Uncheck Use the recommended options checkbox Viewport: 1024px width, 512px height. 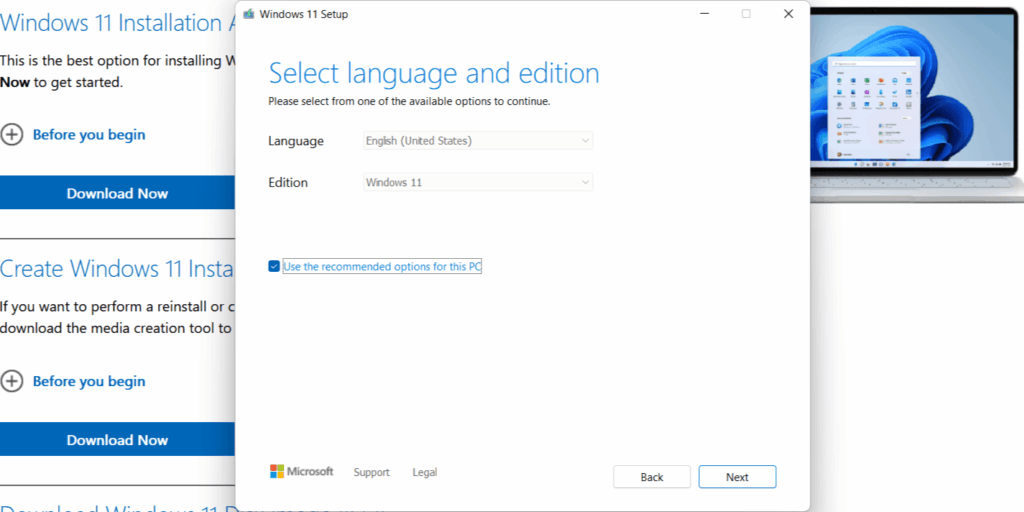point(274,266)
